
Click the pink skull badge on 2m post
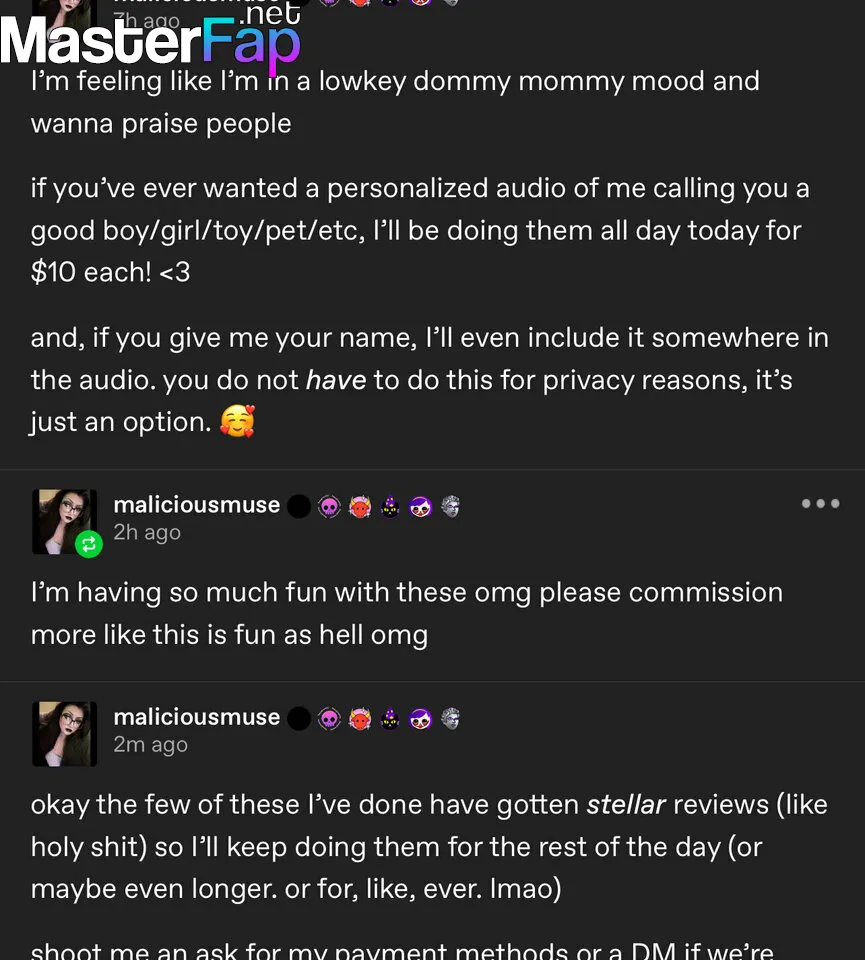[329, 719]
